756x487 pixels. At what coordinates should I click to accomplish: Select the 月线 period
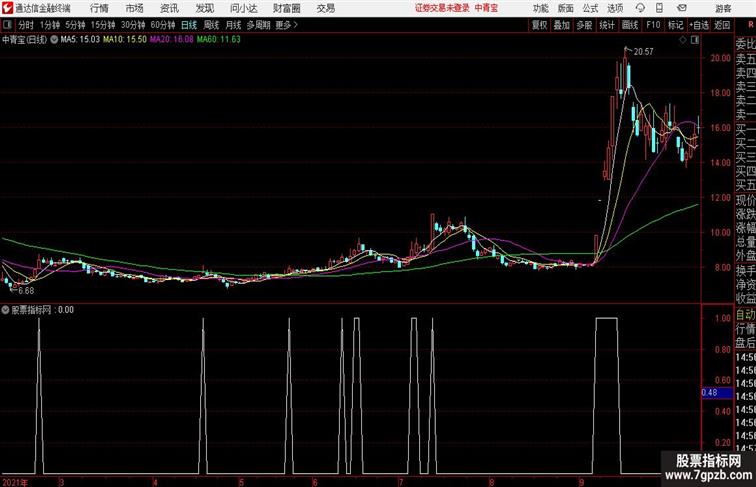[x=233, y=25]
